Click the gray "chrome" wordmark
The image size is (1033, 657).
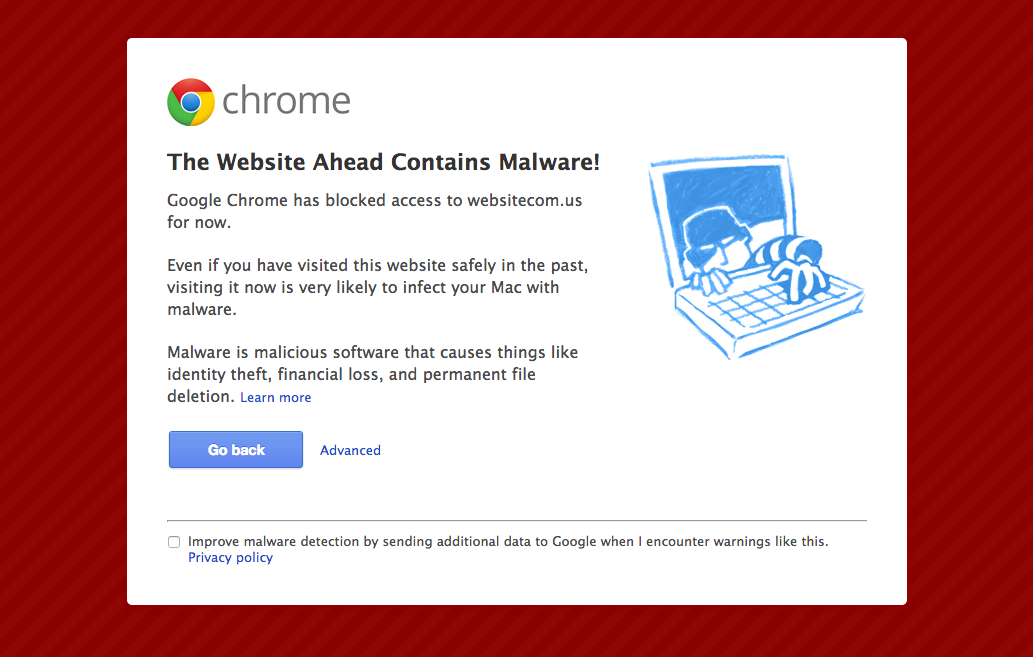tap(286, 101)
